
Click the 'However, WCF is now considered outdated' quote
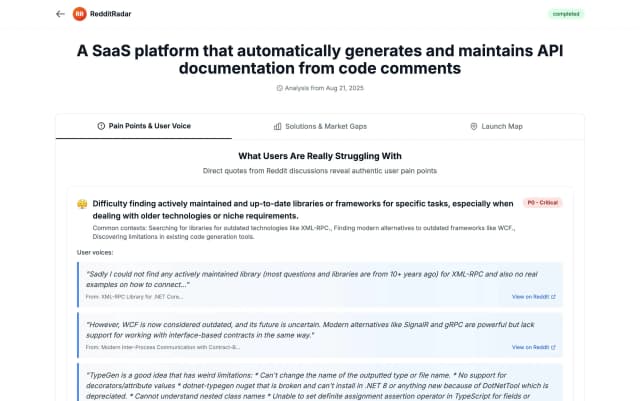[x=310, y=330]
